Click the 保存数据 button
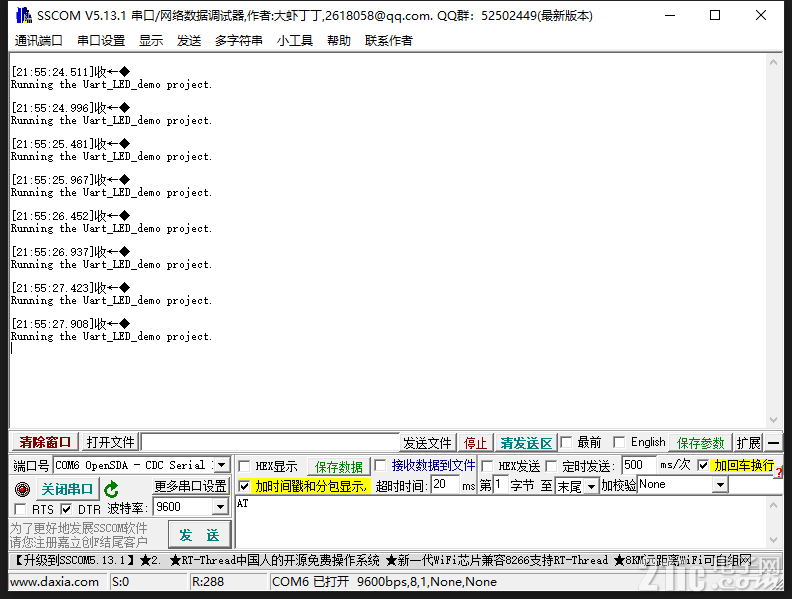 338,466
